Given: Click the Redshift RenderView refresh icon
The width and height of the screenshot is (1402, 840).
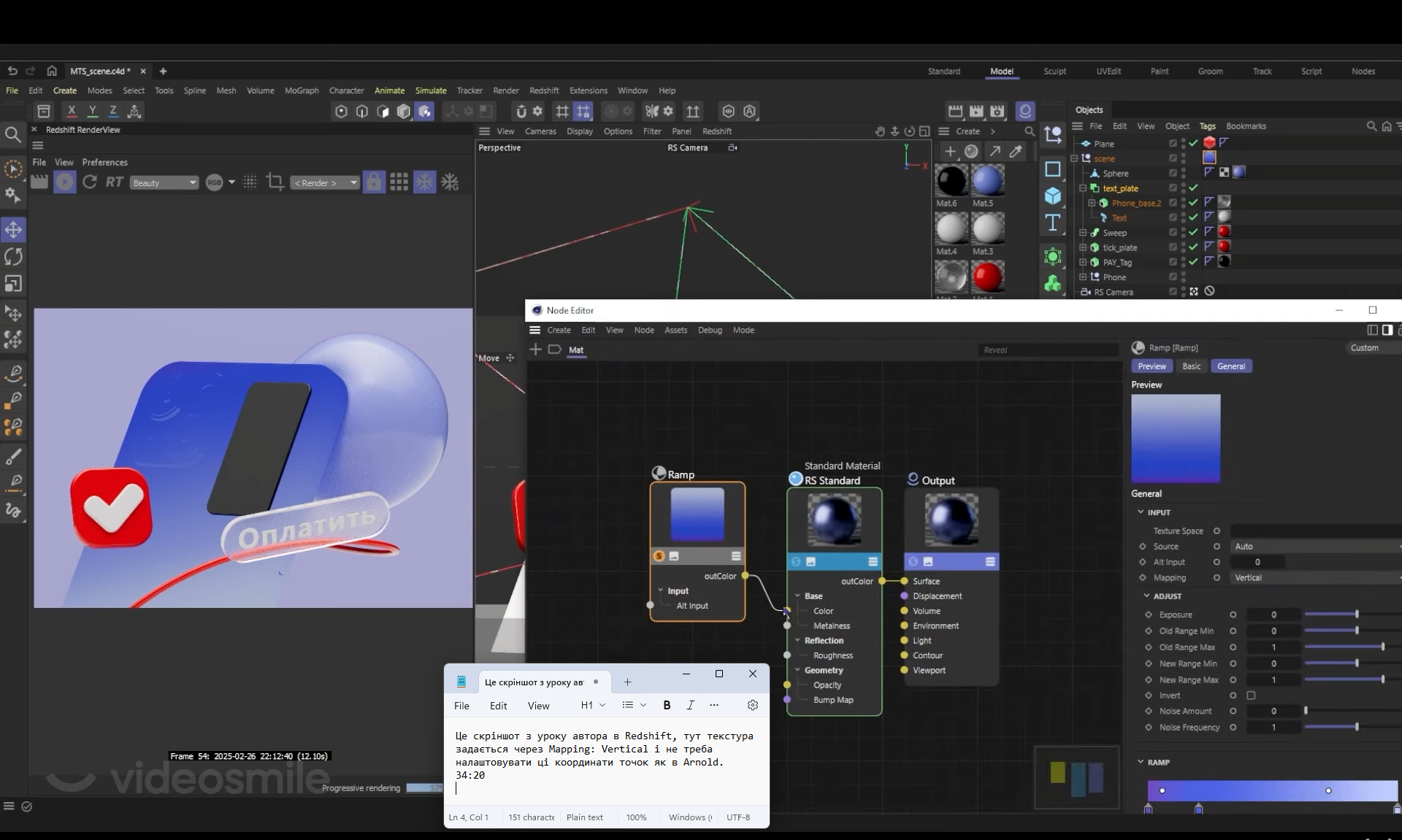Looking at the screenshot, I should click(90, 182).
